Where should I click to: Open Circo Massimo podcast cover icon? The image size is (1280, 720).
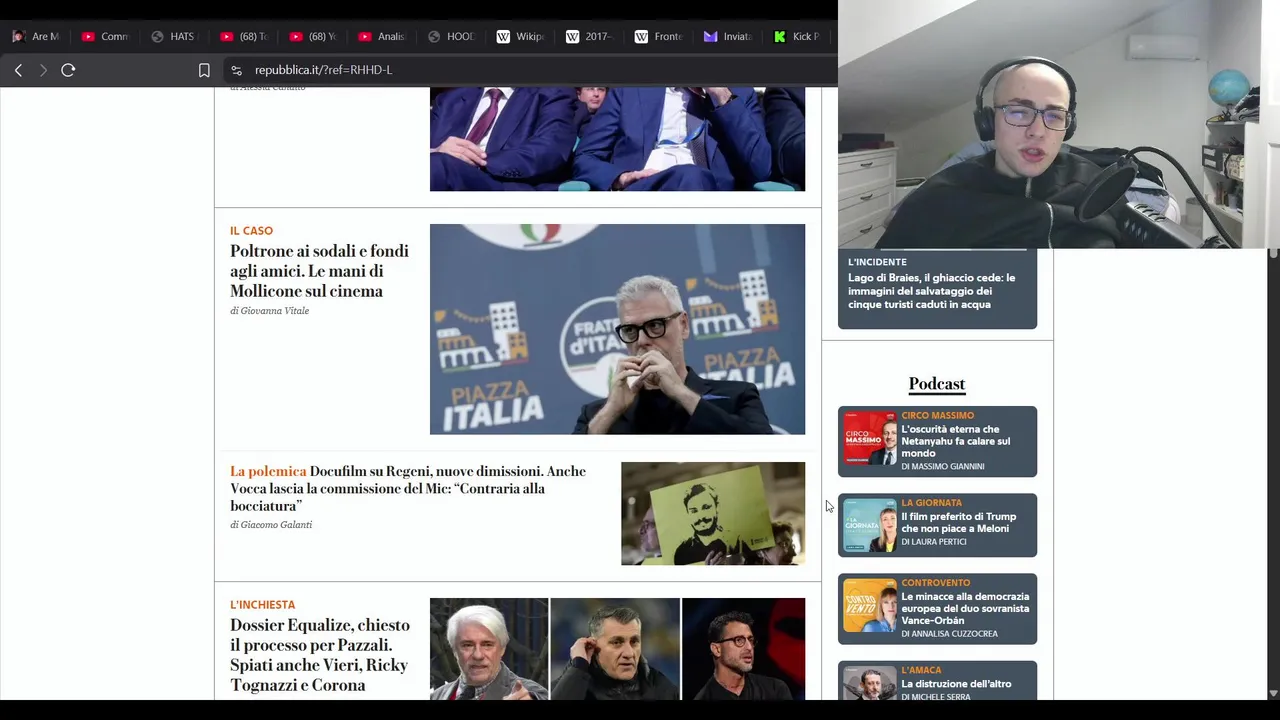tap(870, 439)
